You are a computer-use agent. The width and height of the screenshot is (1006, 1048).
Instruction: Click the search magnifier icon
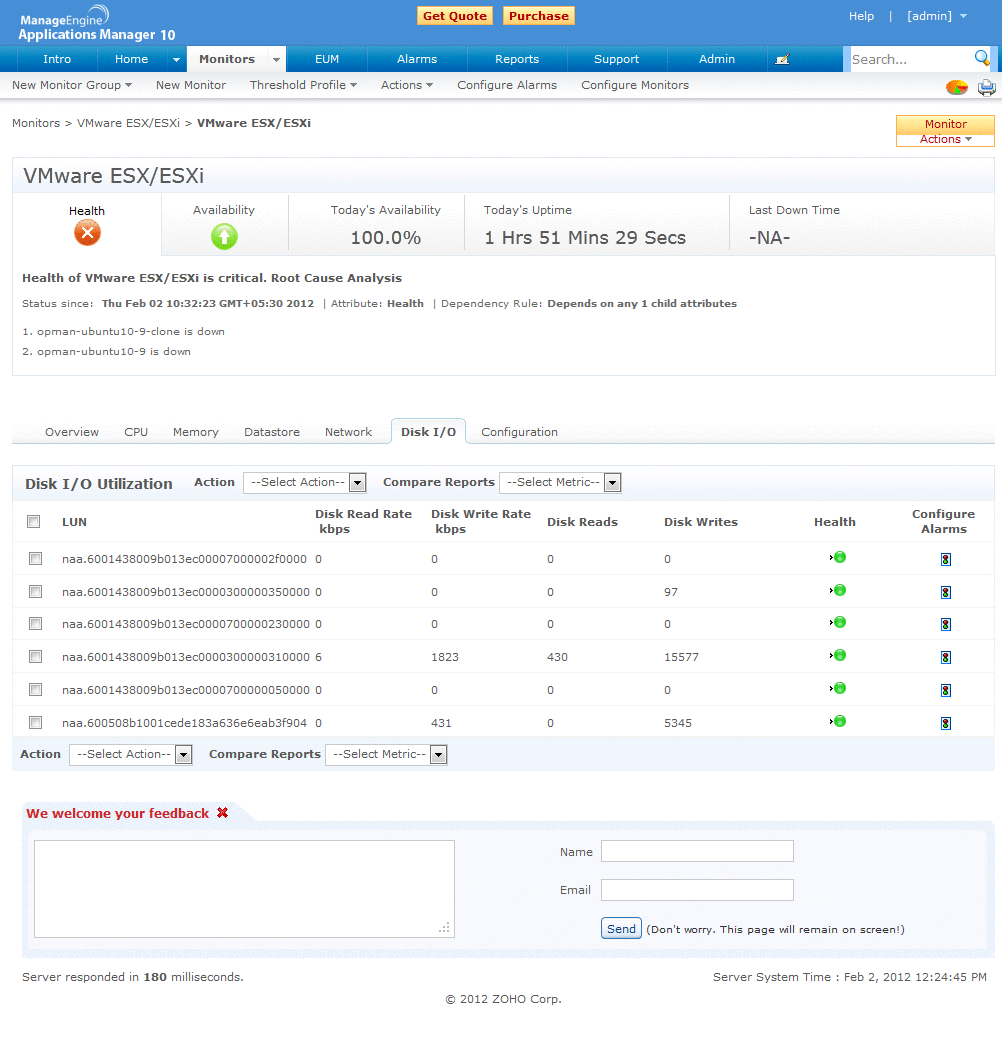tap(982, 58)
